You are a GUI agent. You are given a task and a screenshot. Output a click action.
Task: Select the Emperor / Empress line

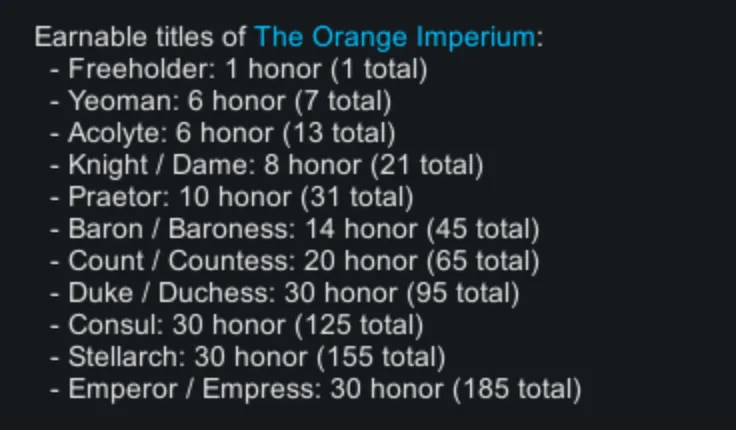click(324, 389)
